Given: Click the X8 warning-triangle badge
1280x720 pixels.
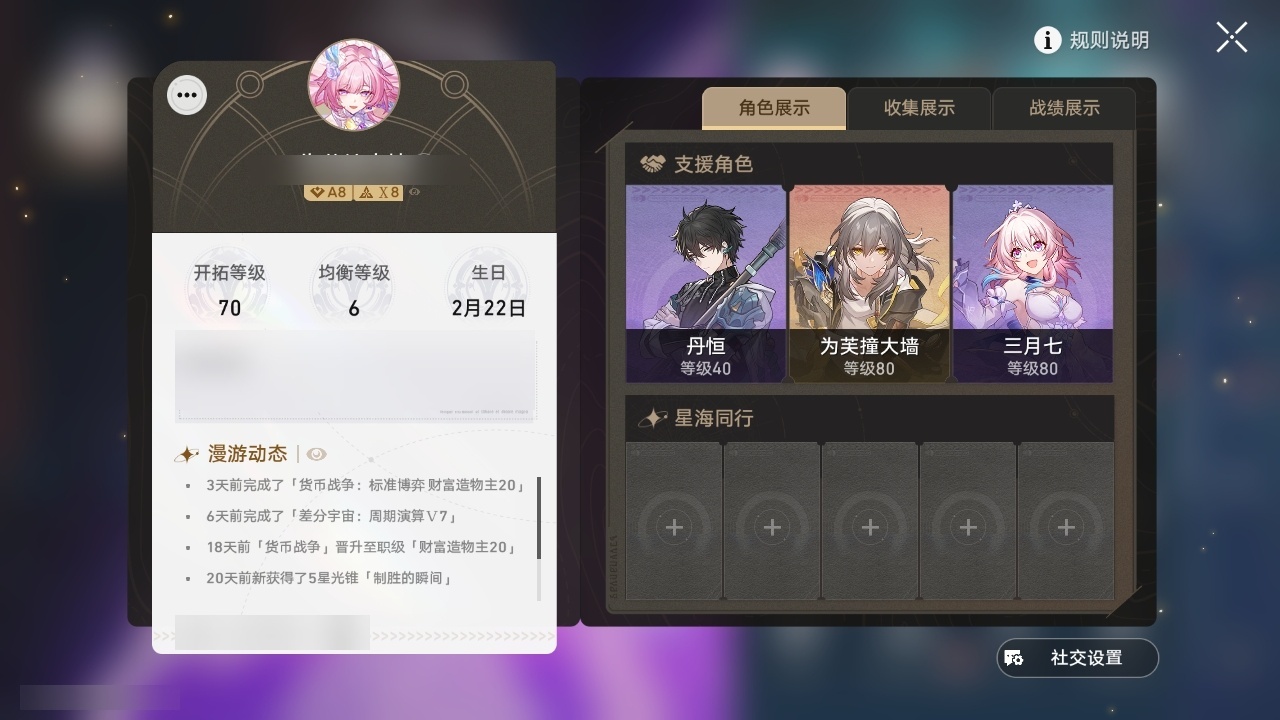Looking at the screenshot, I should 379,192.
